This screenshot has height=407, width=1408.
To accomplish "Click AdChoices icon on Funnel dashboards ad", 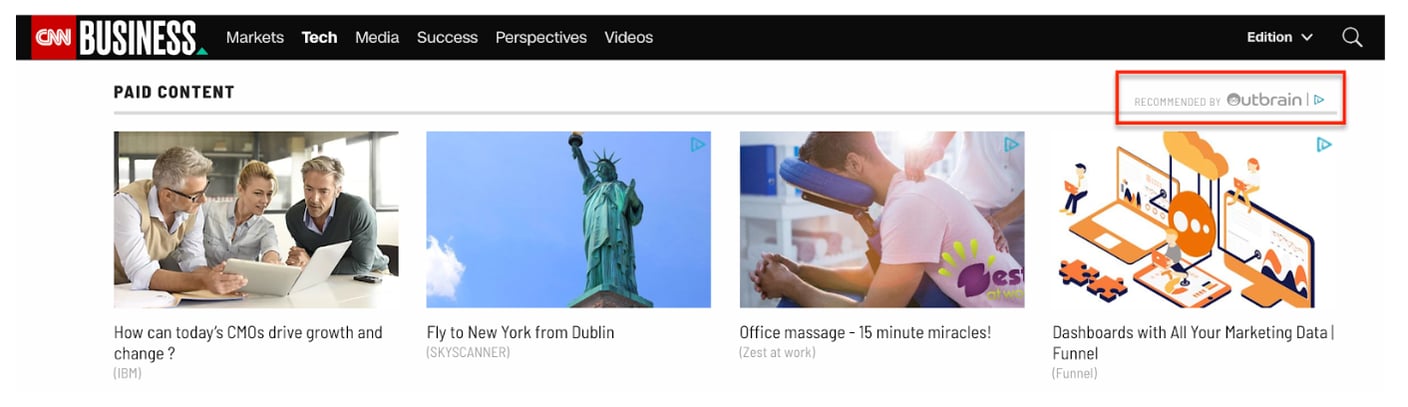I will coord(1324,145).
